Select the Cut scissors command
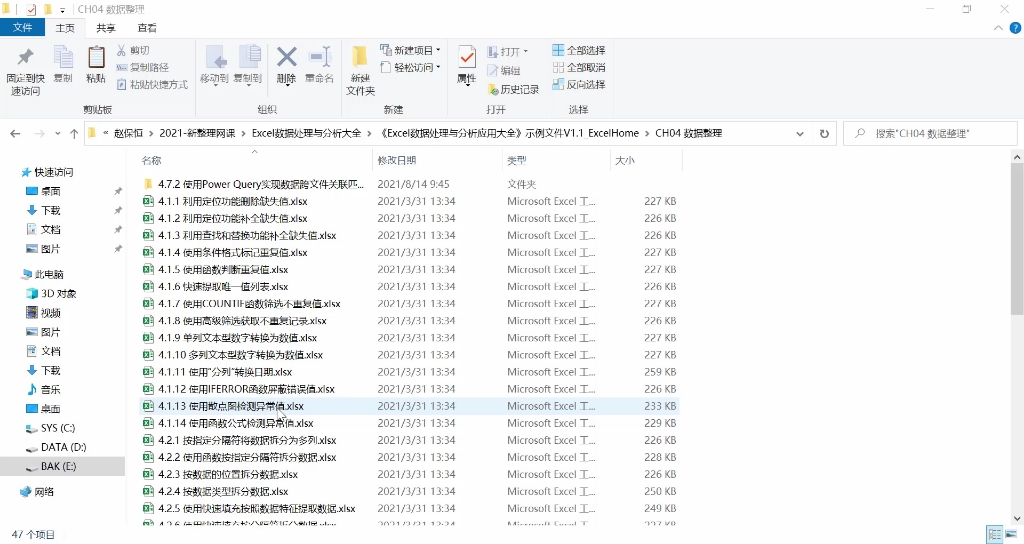1024x544 pixels. [x=133, y=50]
